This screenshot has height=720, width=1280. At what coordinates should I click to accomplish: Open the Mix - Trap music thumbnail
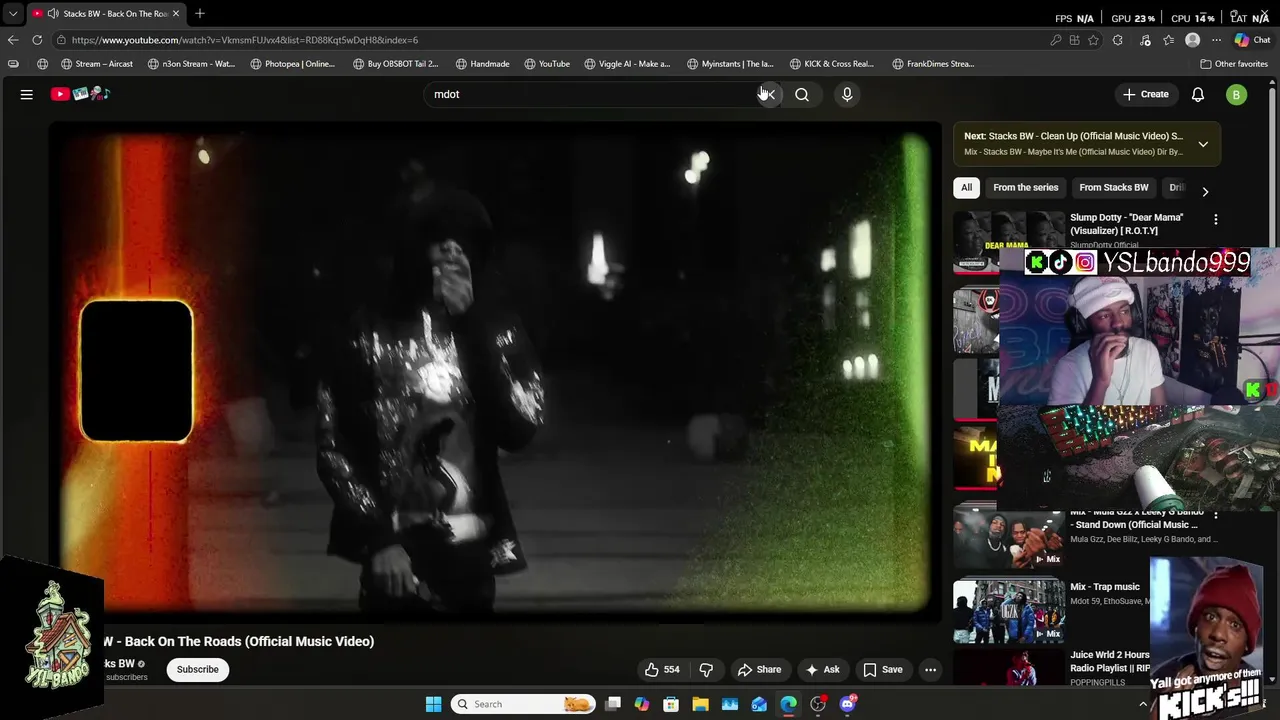point(1008,611)
